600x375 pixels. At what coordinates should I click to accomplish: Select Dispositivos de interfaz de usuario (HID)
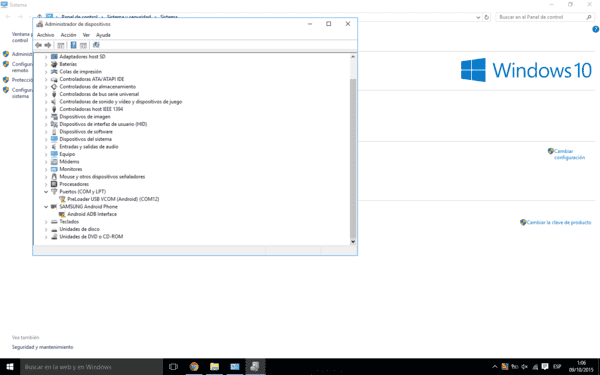pyautogui.click(x=103, y=124)
